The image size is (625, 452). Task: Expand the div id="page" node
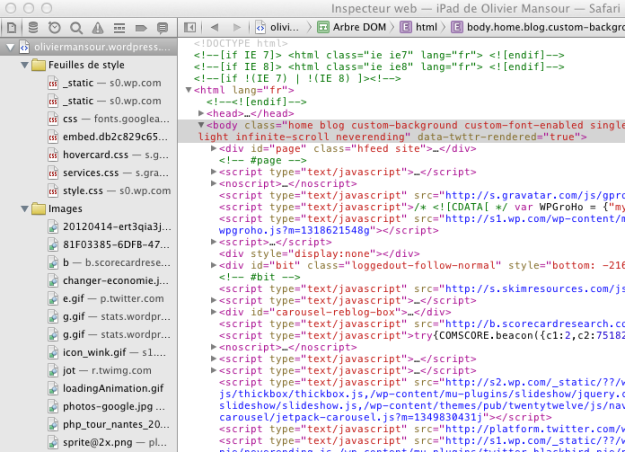click(214, 148)
